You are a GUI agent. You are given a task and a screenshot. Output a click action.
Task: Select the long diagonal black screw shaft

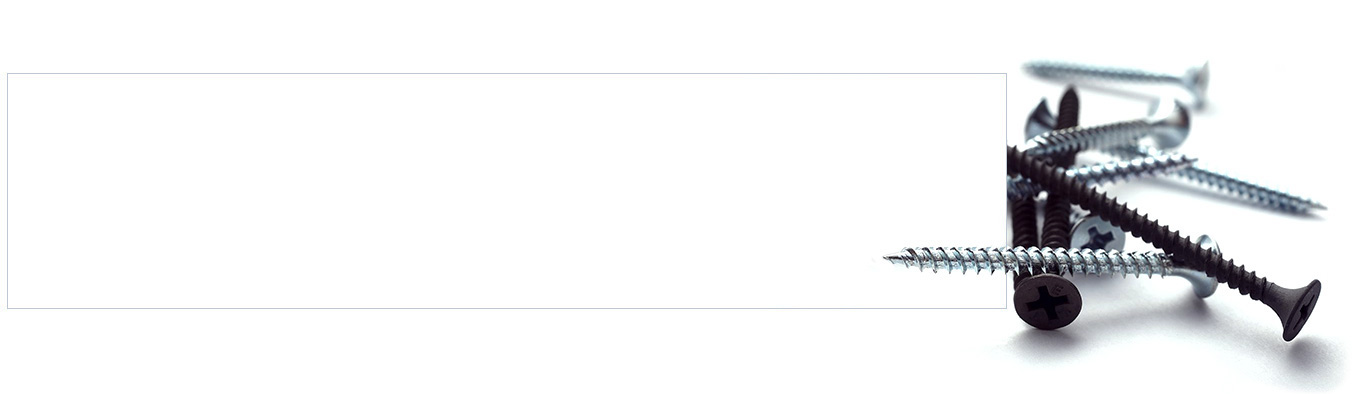tap(1140, 222)
